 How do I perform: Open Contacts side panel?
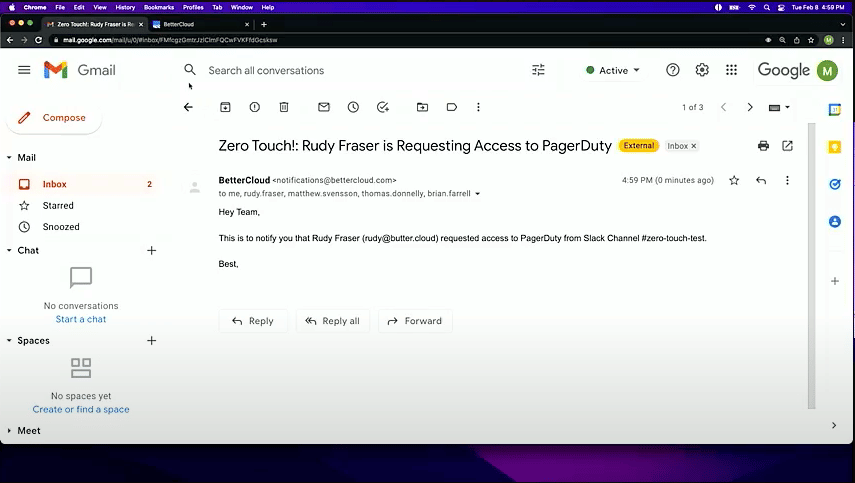pyautogui.click(x=835, y=221)
